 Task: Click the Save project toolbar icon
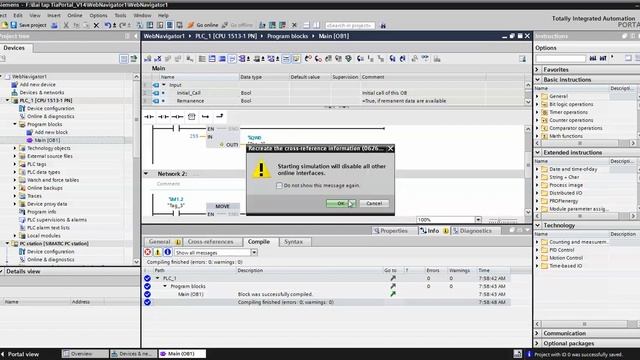coord(13,25)
